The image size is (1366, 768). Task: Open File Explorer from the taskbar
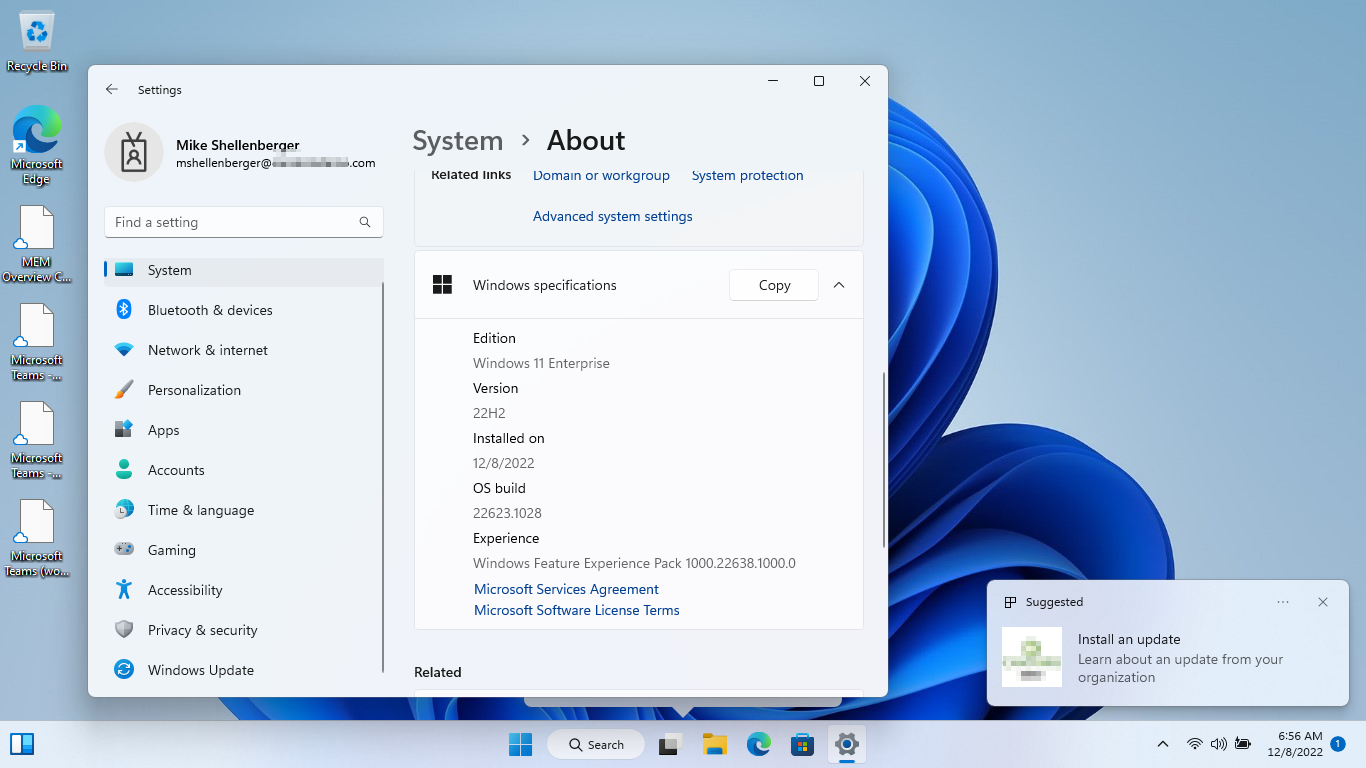714,744
